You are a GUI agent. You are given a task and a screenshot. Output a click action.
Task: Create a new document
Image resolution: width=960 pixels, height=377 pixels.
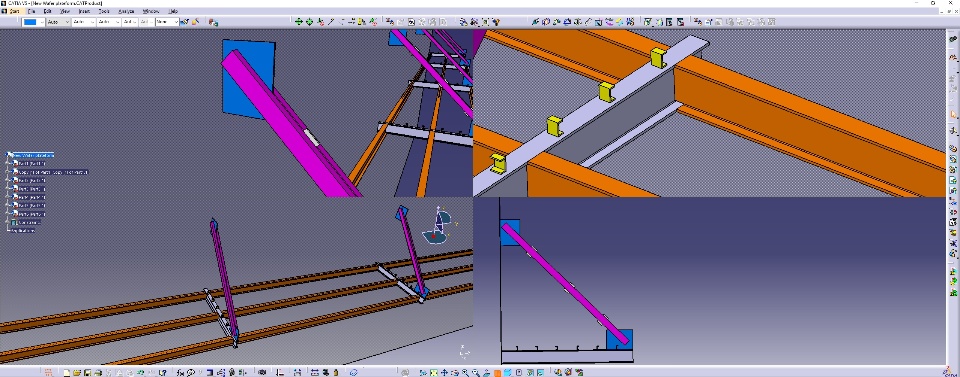click(66, 372)
